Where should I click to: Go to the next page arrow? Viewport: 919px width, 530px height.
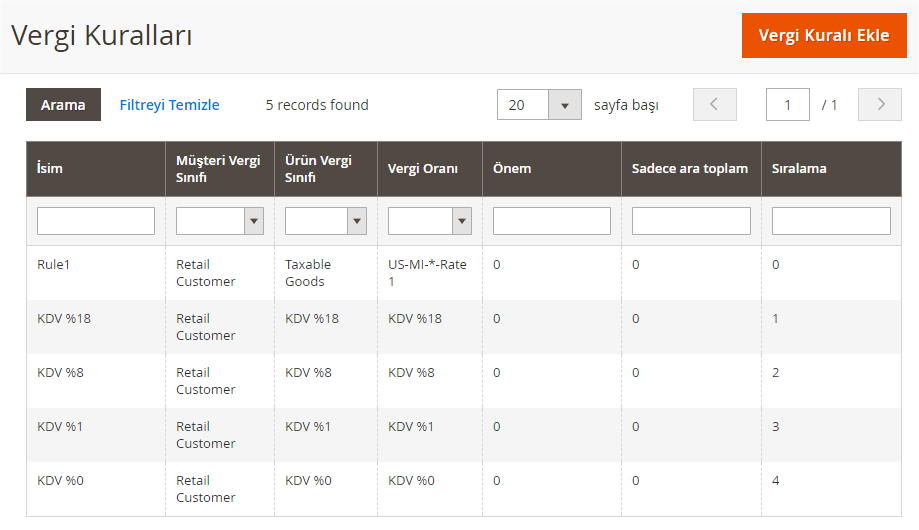coord(880,105)
